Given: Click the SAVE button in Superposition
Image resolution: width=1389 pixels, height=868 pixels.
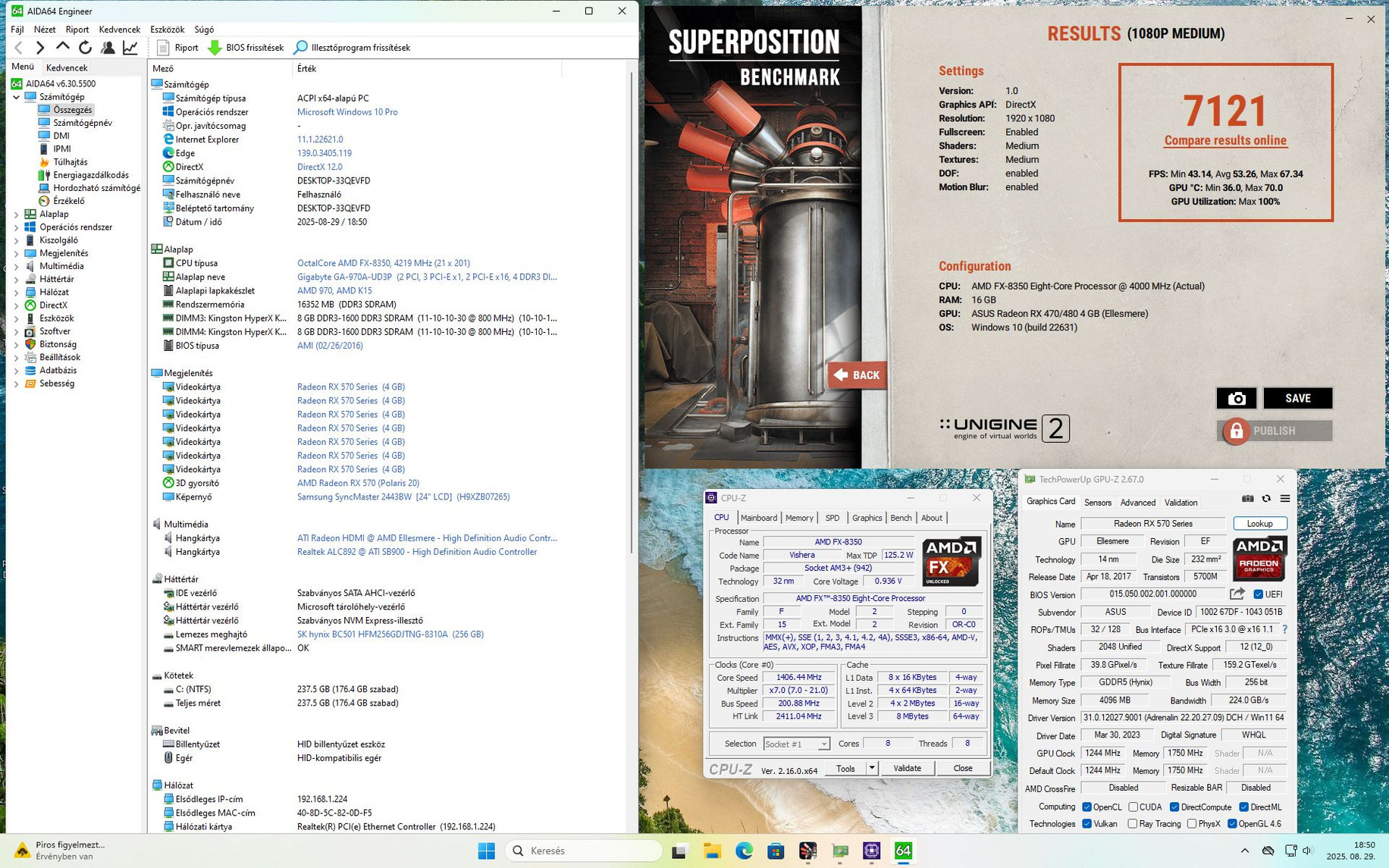Looking at the screenshot, I should pos(1297,398).
